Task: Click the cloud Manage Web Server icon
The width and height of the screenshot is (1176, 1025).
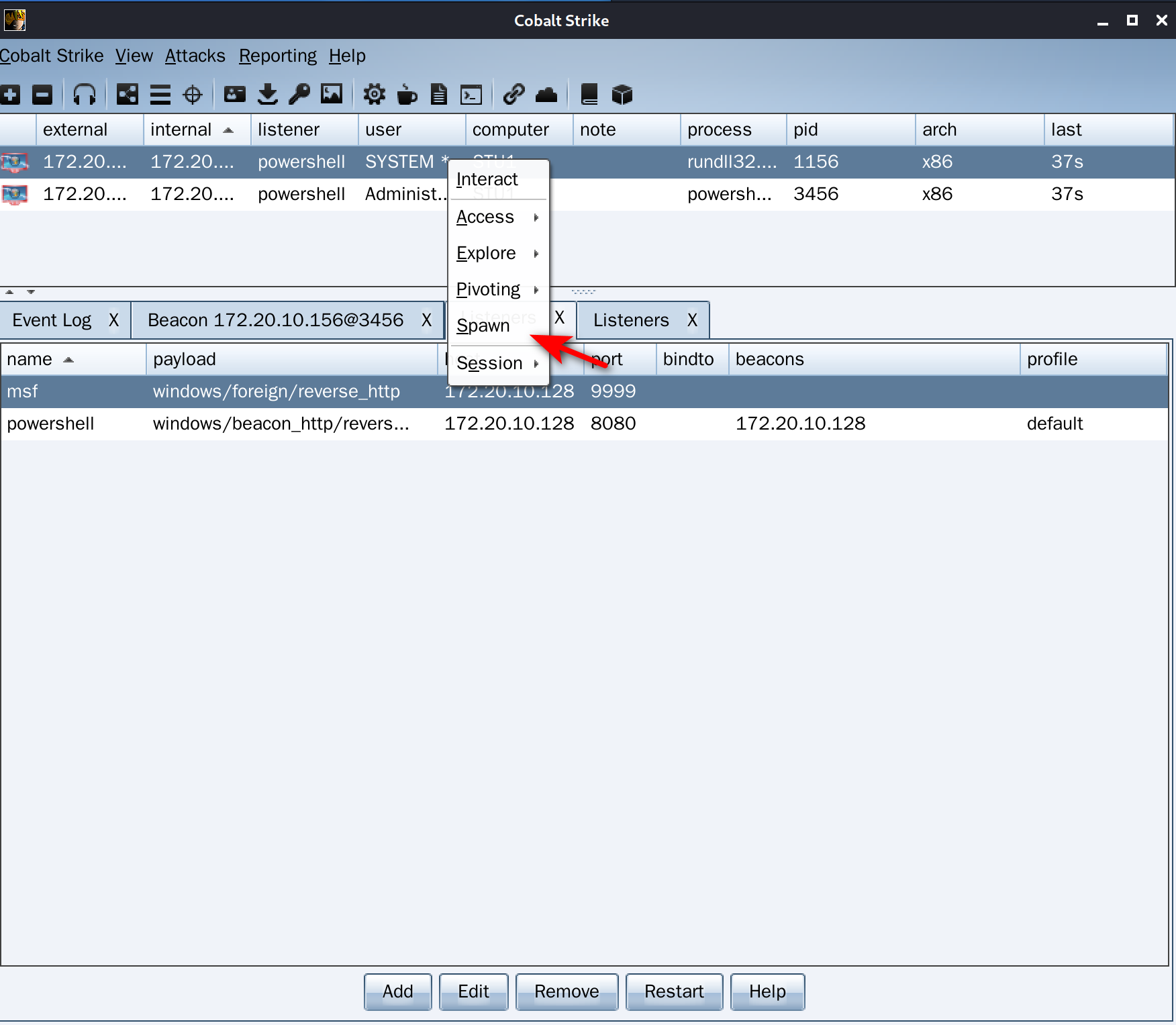Action: pos(546,95)
